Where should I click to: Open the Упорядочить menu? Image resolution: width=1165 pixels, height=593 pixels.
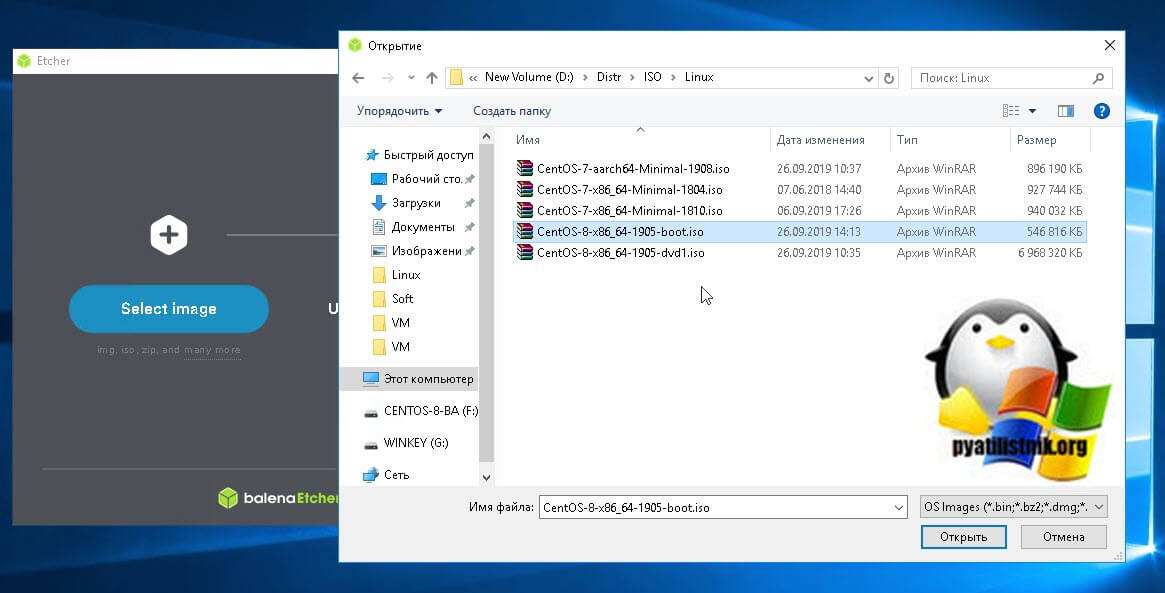[399, 111]
